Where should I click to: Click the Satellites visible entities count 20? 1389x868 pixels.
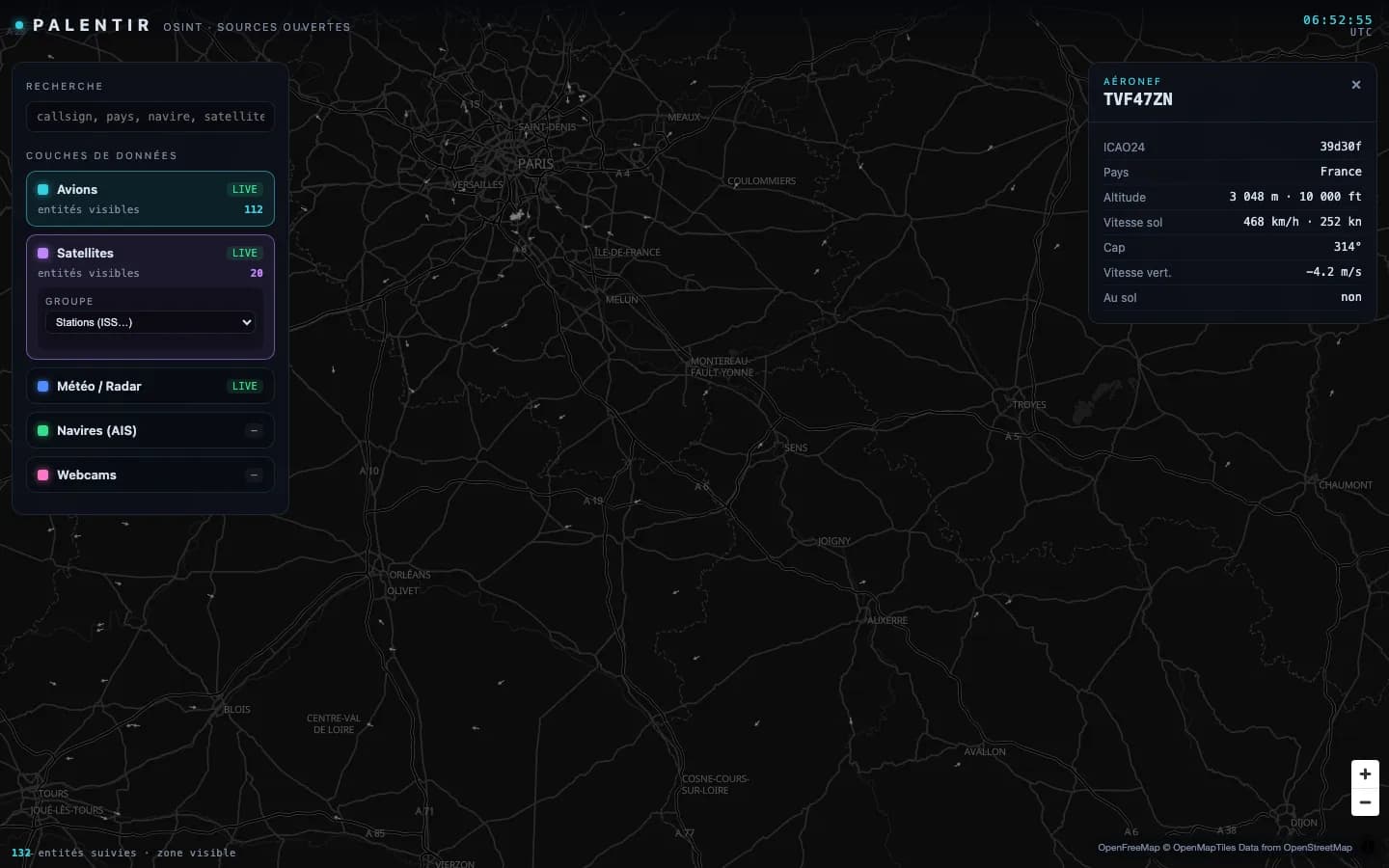(257, 273)
